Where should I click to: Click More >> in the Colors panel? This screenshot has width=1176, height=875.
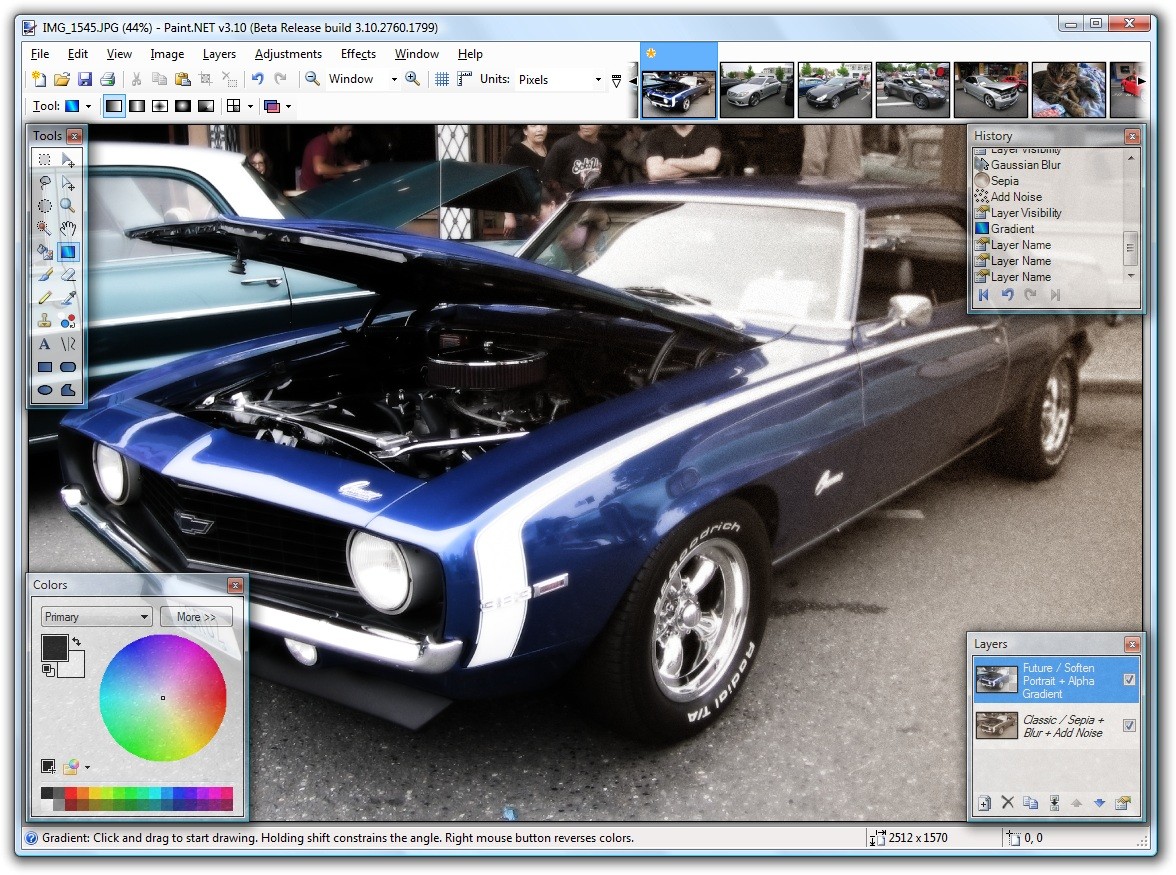(x=196, y=616)
